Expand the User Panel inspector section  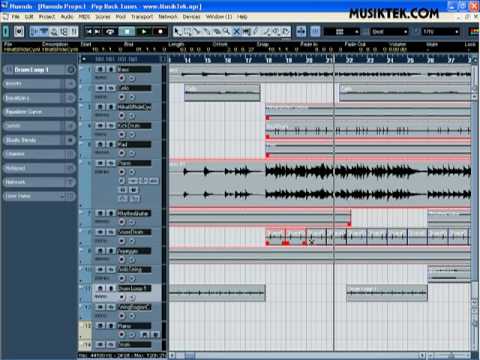coord(39,196)
